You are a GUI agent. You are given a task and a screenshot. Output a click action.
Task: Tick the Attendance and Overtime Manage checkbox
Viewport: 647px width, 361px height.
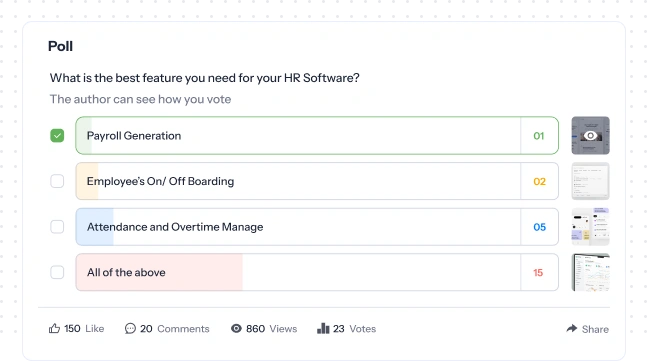click(x=57, y=227)
